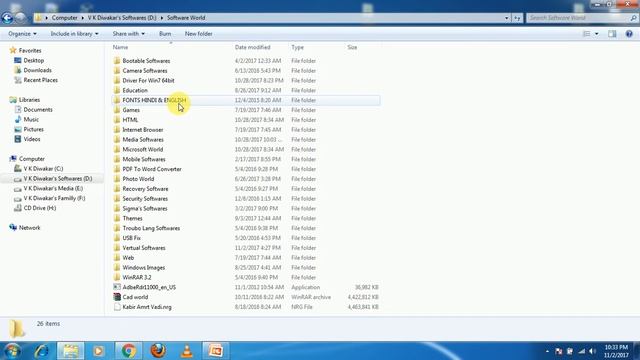Select the Media Softwares folder icon

[117, 139]
